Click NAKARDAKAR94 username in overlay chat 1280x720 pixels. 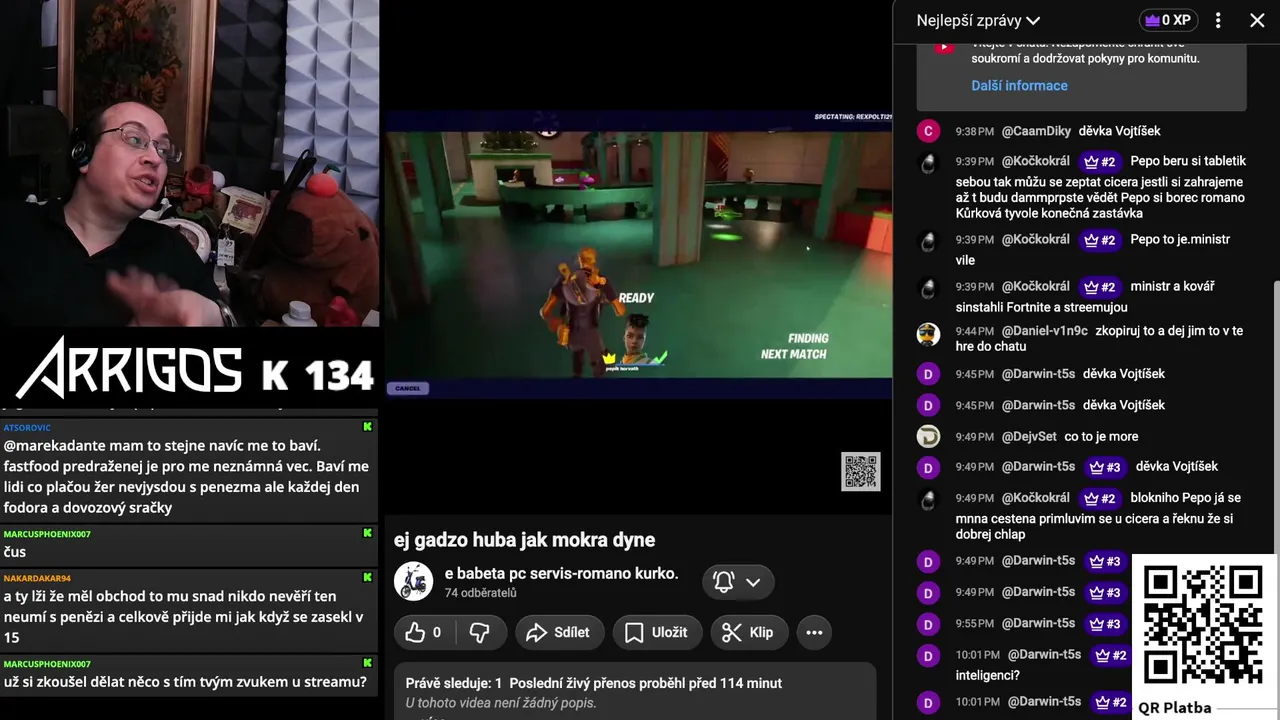[37, 578]
